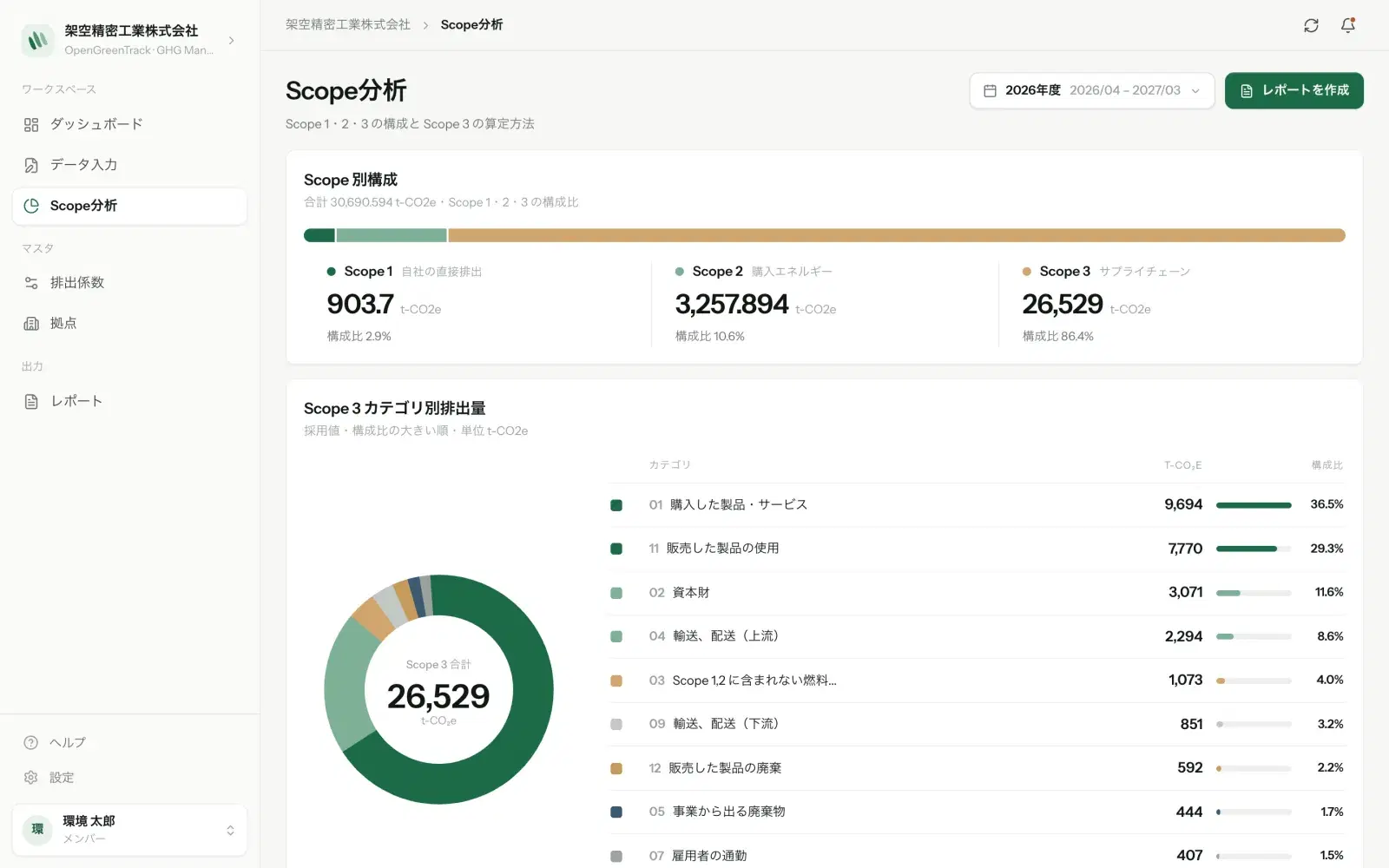Click the Scope 1 value 903.7
Screen dimensions: 1389x868
(x=360, y=305)
